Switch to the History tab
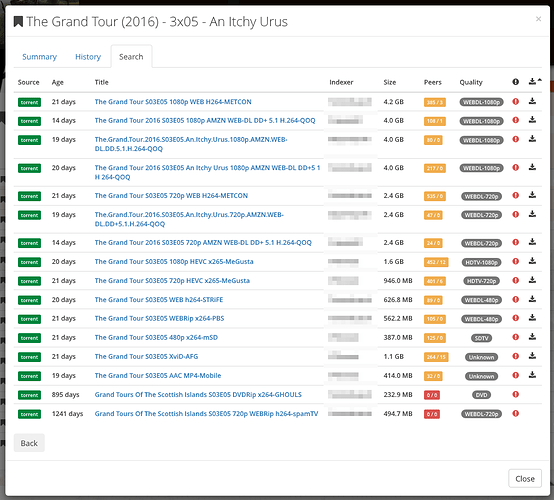Screen dimensions: 554x500 click(88, 57)
